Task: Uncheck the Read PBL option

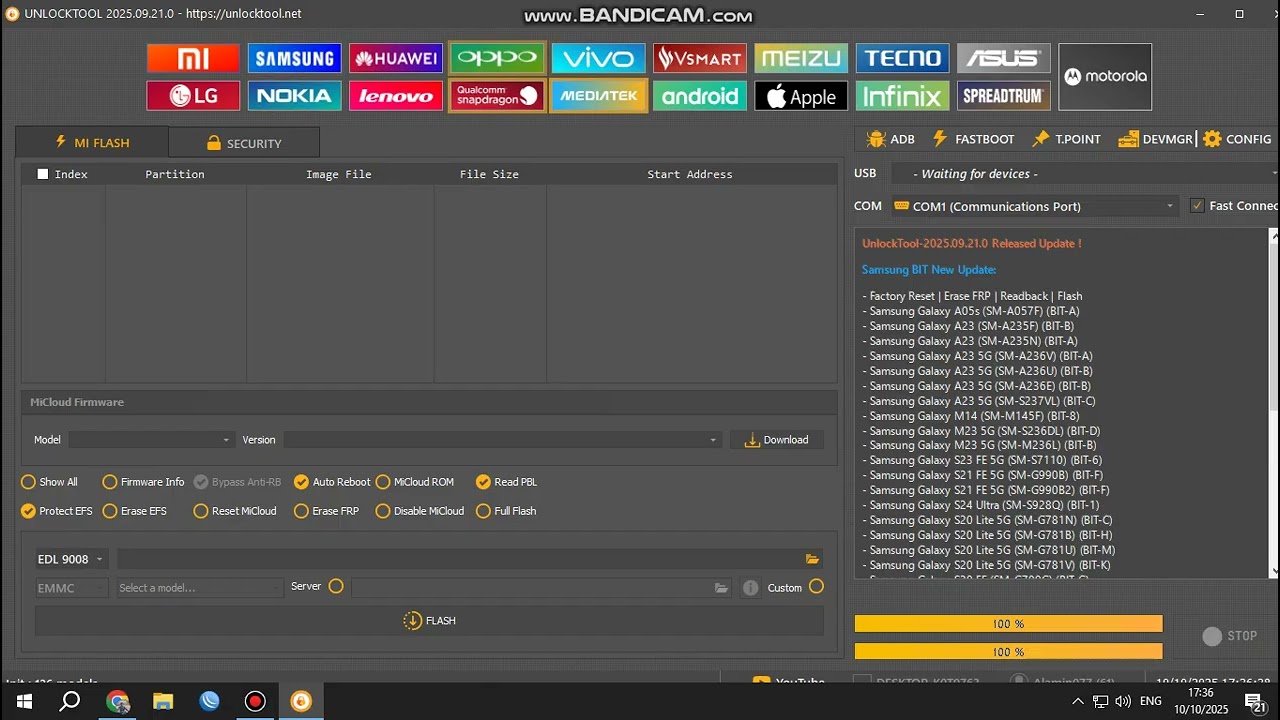Action: click(x=507, y=482)
